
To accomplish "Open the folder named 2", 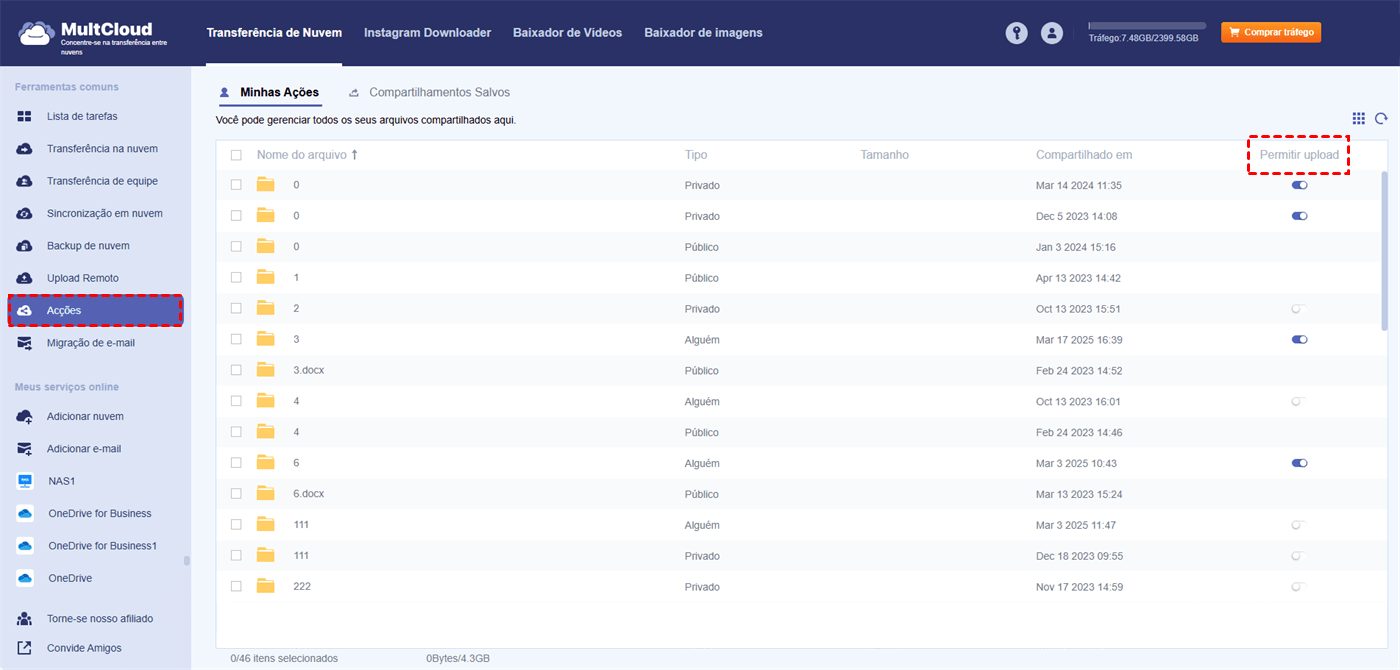I will (296, 309).
